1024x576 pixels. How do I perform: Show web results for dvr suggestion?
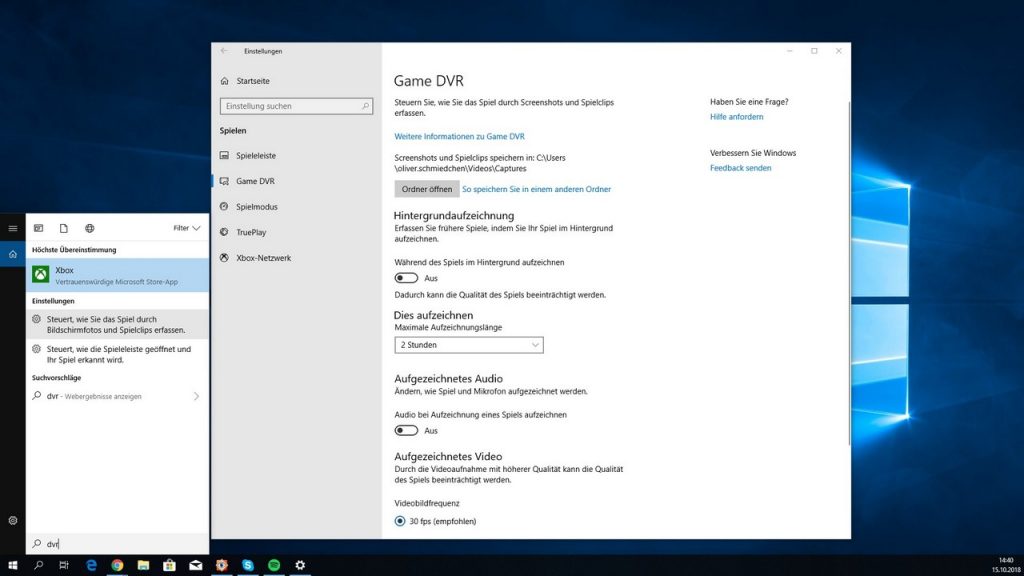point(118,396)
